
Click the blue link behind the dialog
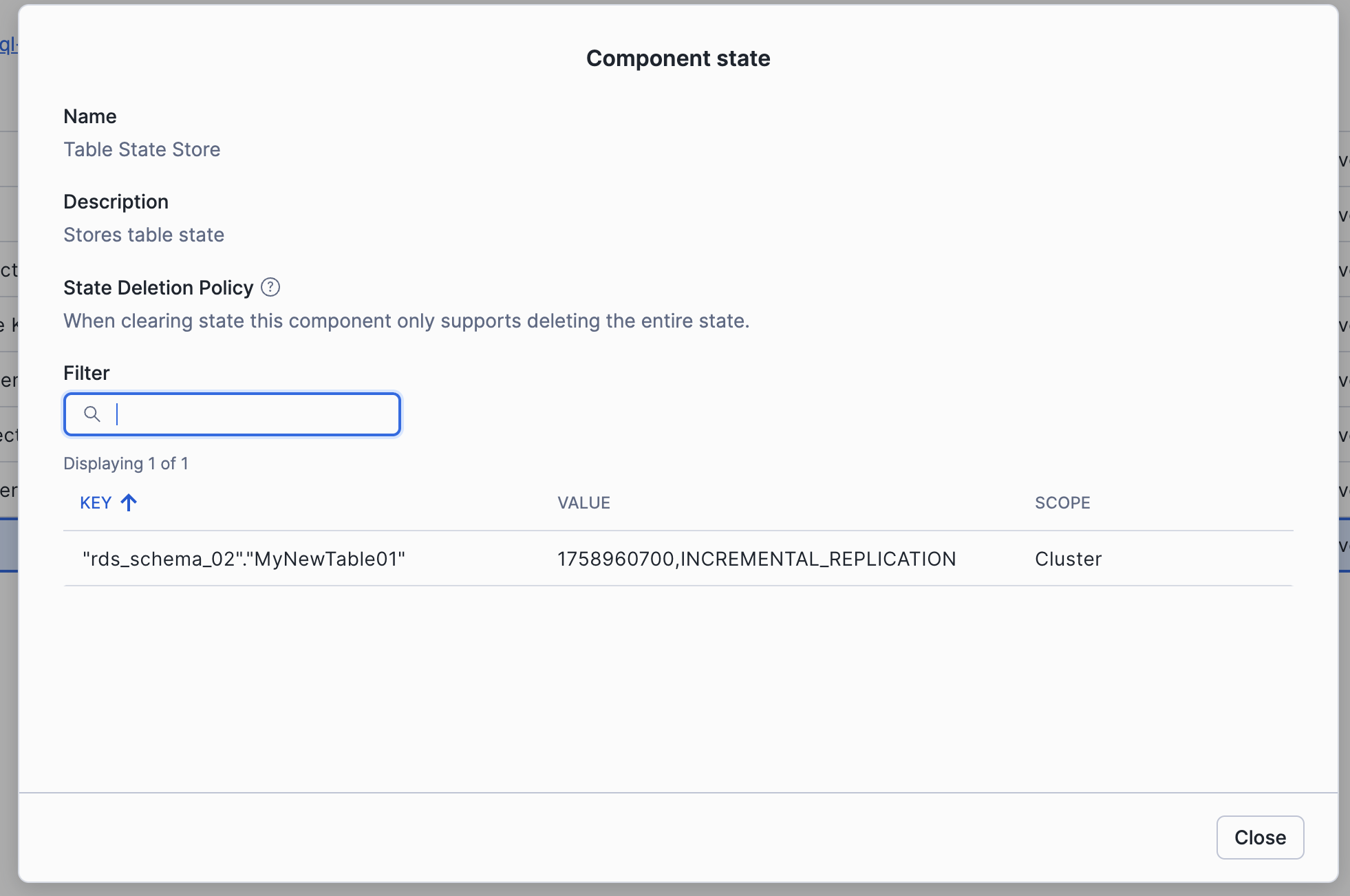(8, 45)
